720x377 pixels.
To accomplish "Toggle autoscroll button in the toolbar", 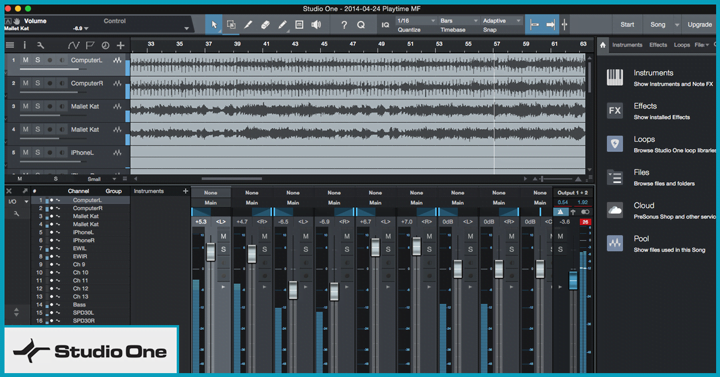I will (x=551, y=25).
